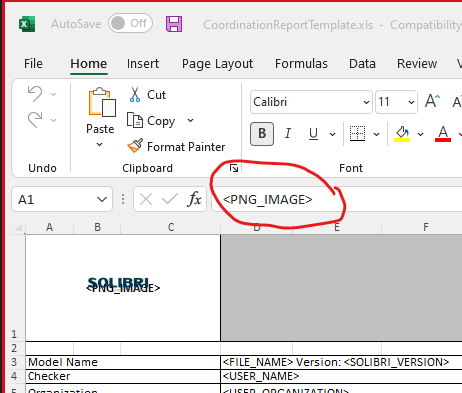
Task: Open the Undo history dropdown
Action: tap(53, 94)
